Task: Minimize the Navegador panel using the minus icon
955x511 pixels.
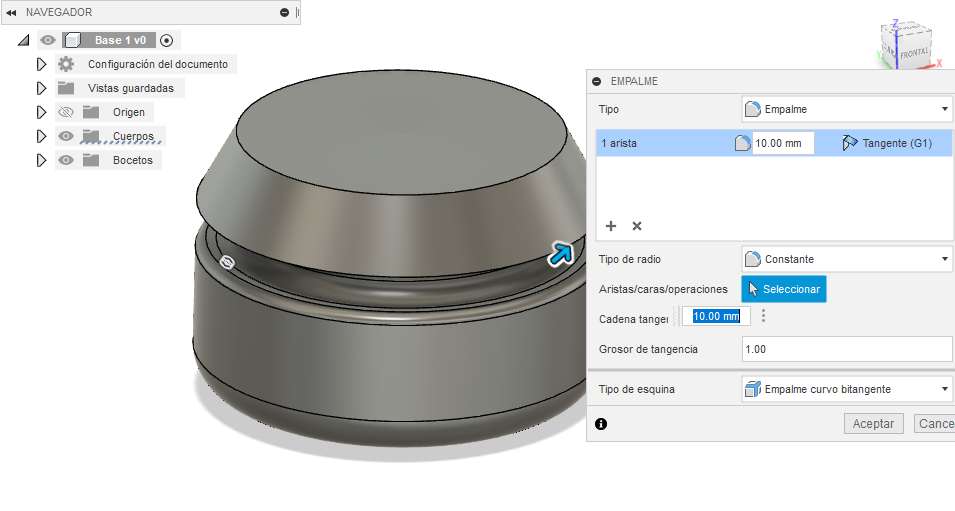Action: (284, 12)
